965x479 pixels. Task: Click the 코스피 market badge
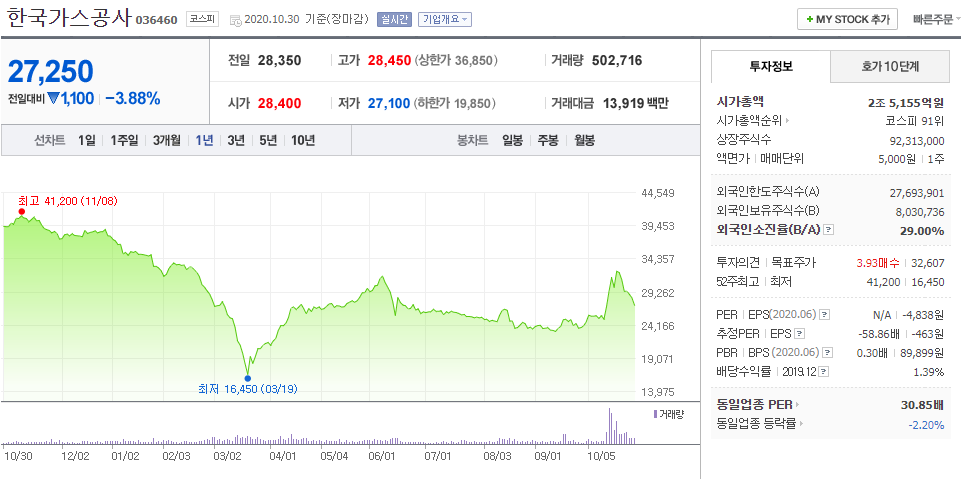tap(202, 19)
